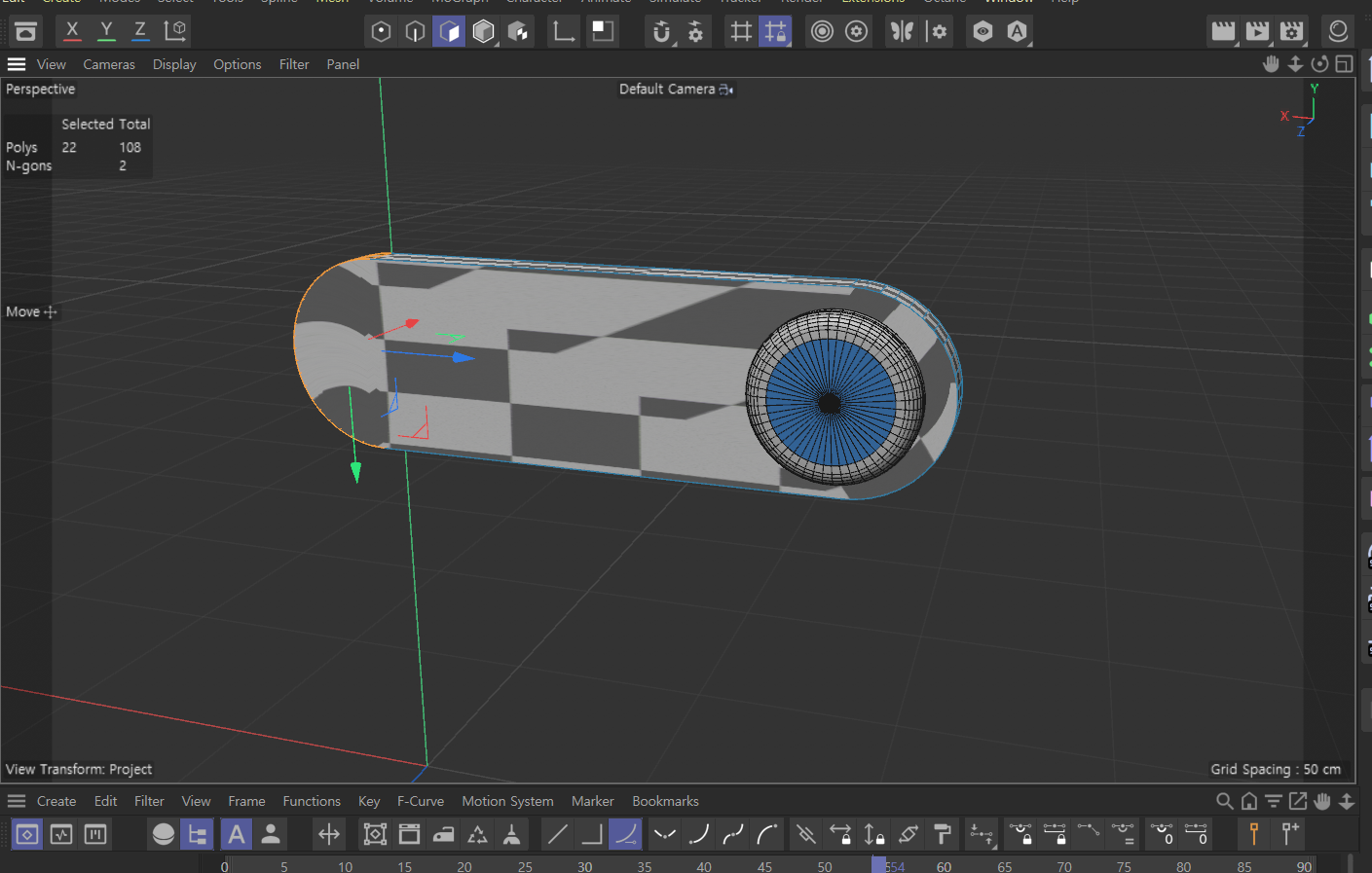Open timeline filter lines icon
The width and height of the screenshot is (1372, 873).
pyautogui.click(x=1274, y=801)
